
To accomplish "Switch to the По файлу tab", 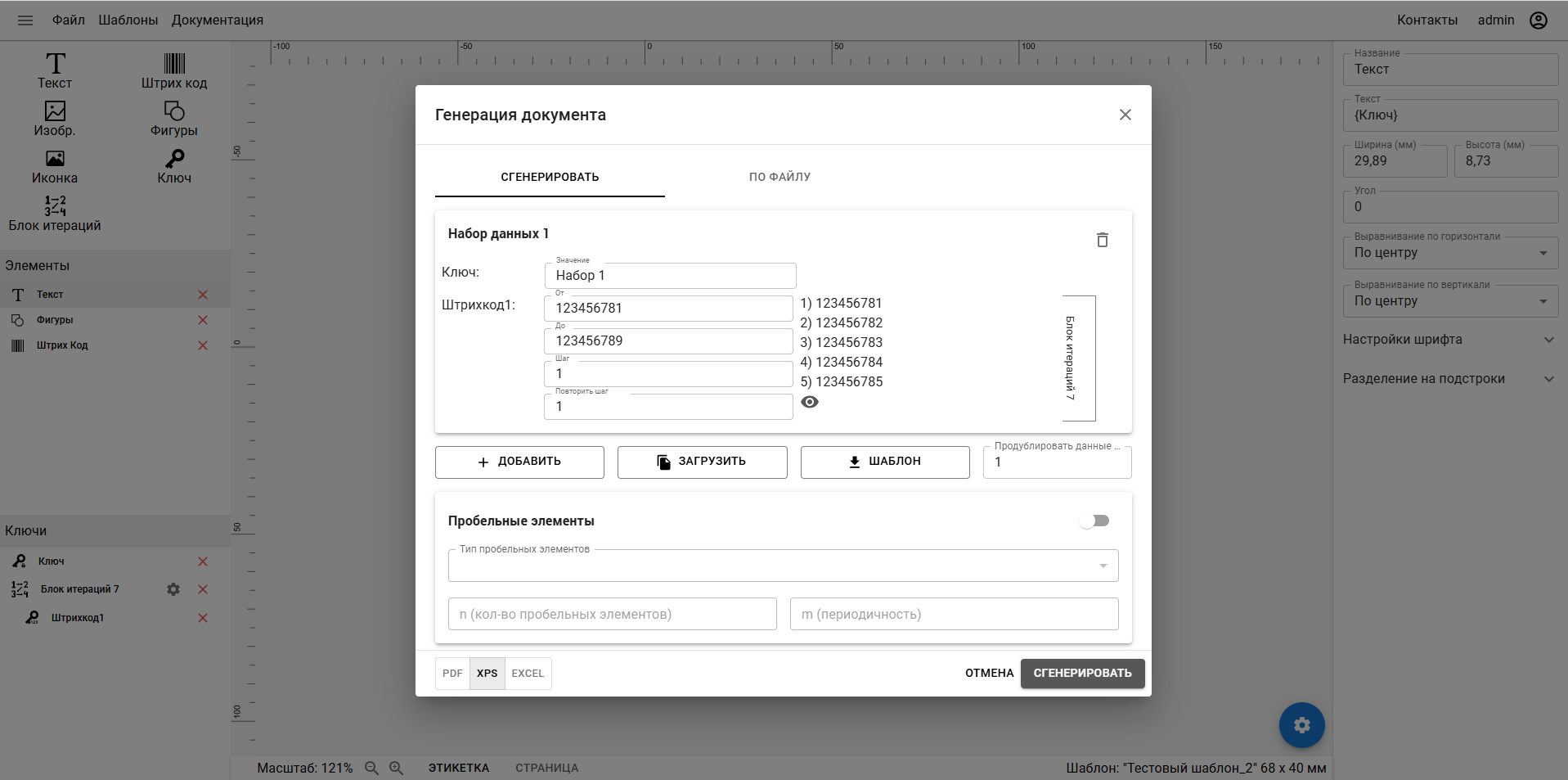I will (x=780, y=177).
